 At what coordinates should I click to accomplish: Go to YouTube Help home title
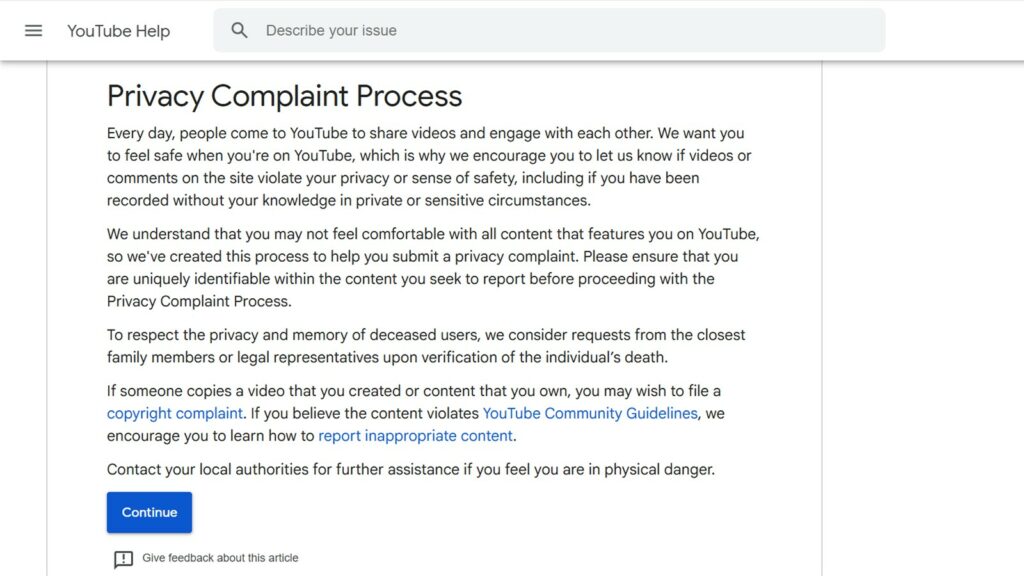point(118,31)
